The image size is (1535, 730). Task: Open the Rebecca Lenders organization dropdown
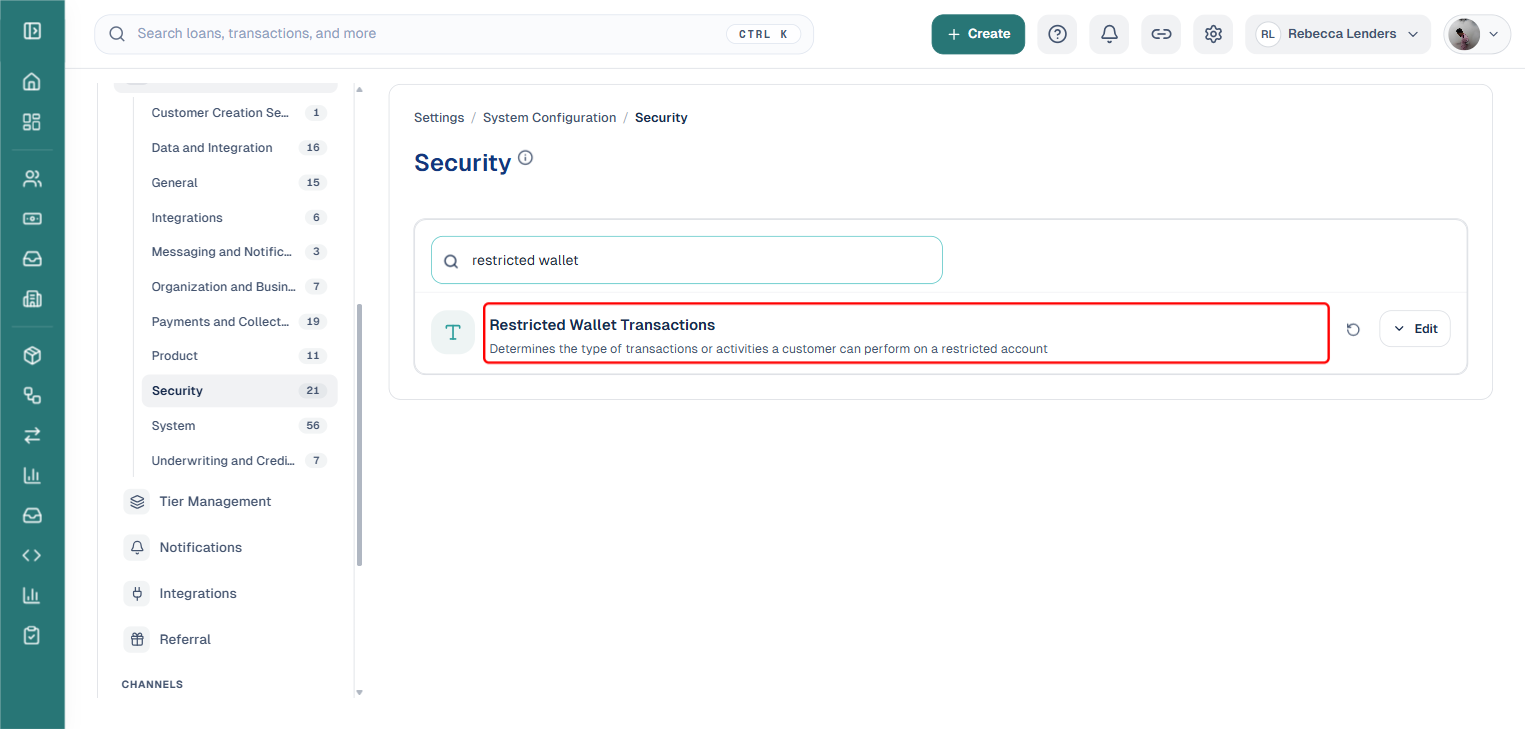[1338, 34]
